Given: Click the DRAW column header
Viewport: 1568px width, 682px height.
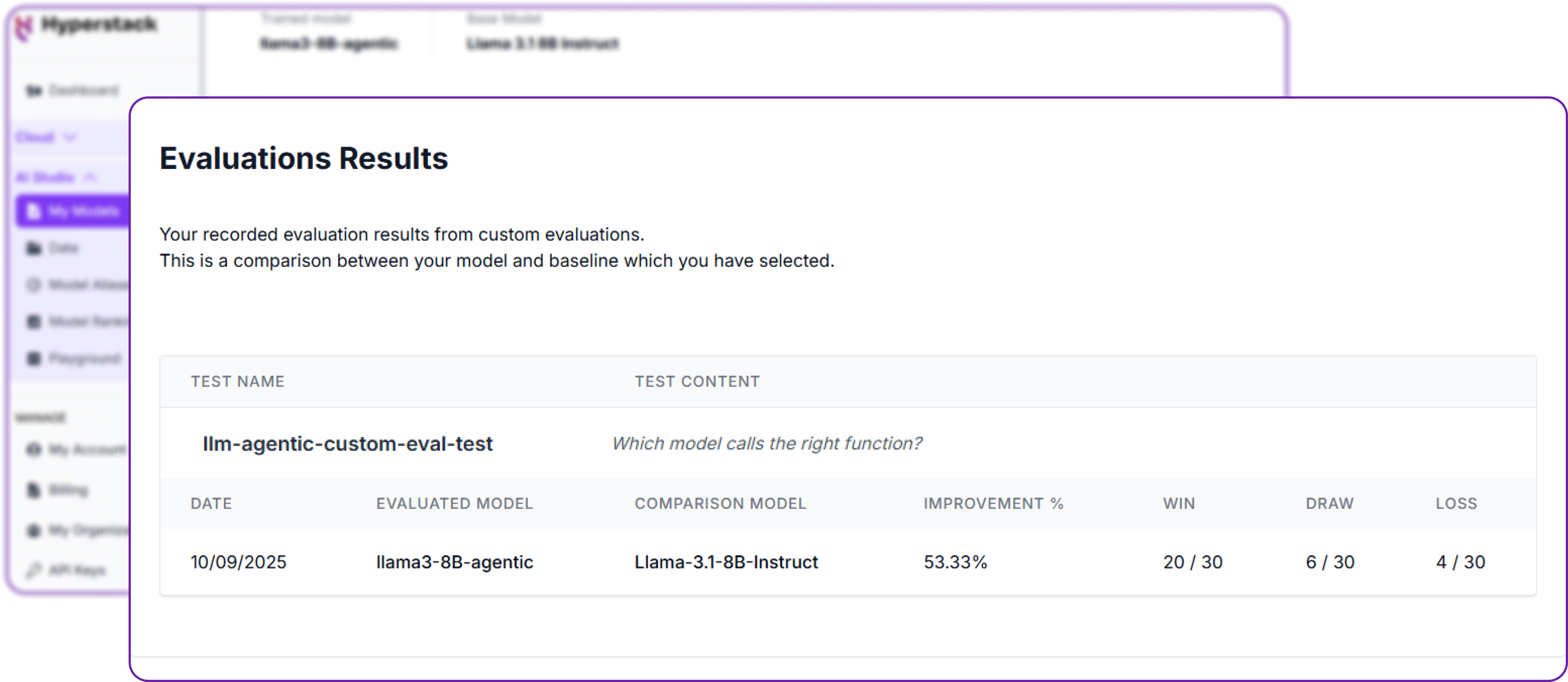Looking at the screenshot, I should tap(1330, 504).
